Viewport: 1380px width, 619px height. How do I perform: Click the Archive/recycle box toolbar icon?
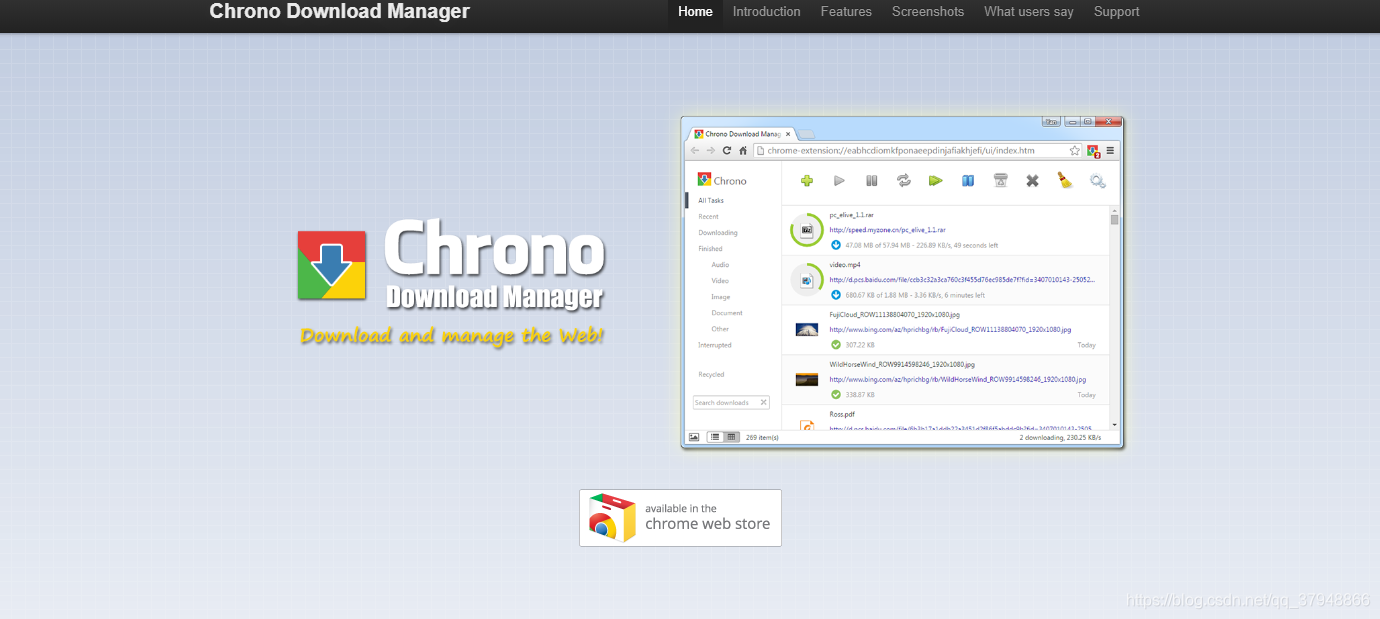coord(1000,181)
